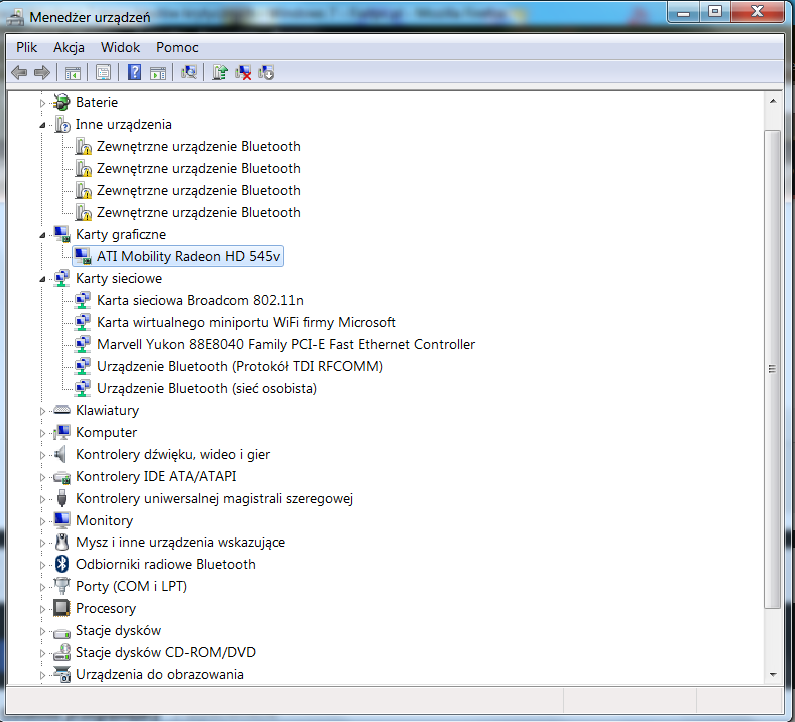Select Marvell Yukon 88E8040 Ethernet Controller
This screenshot has height=722, width=795.
pyautogui.click(x=286, y=344)
